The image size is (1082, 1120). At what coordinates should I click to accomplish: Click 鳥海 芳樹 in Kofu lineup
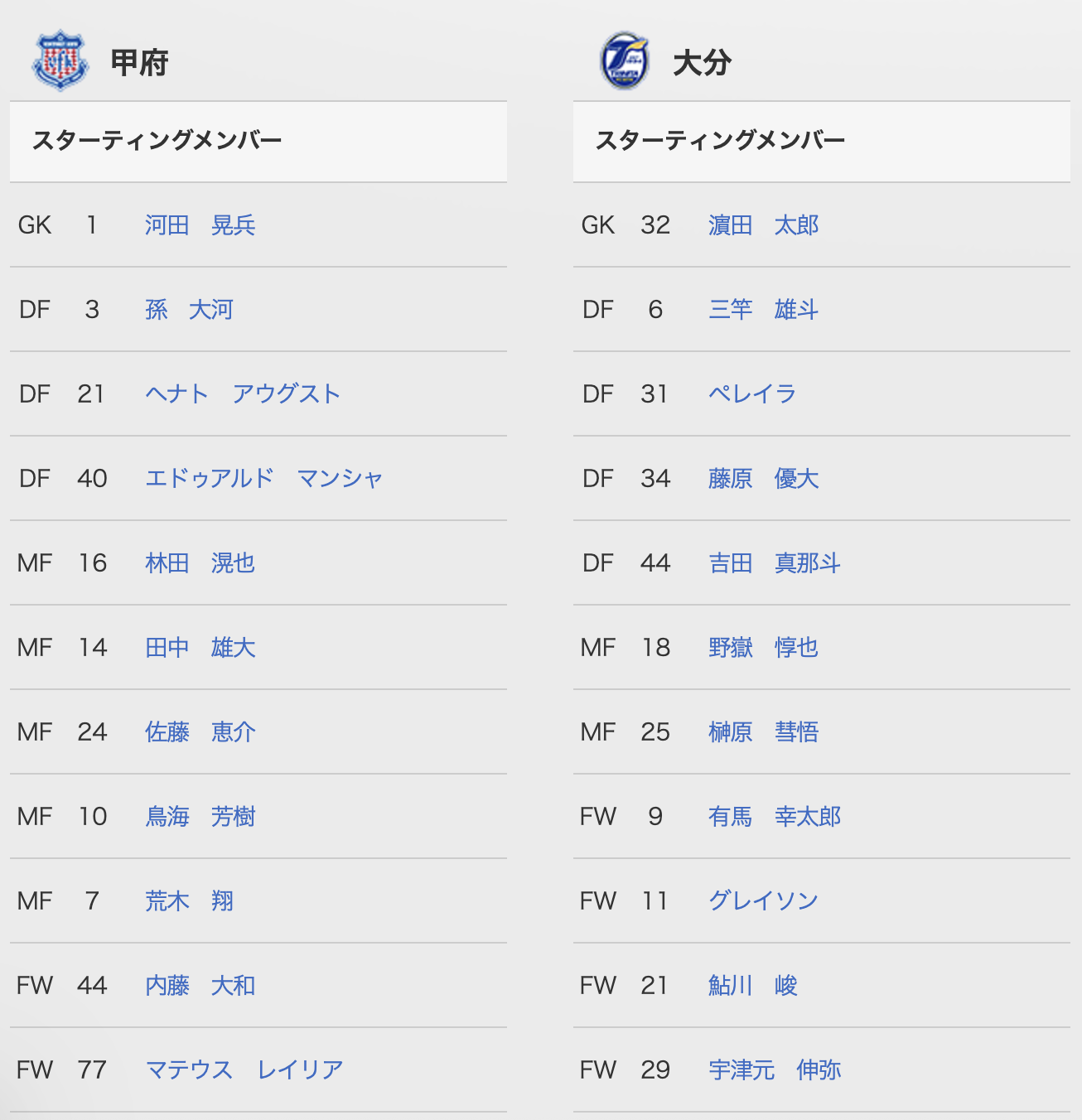200,817
